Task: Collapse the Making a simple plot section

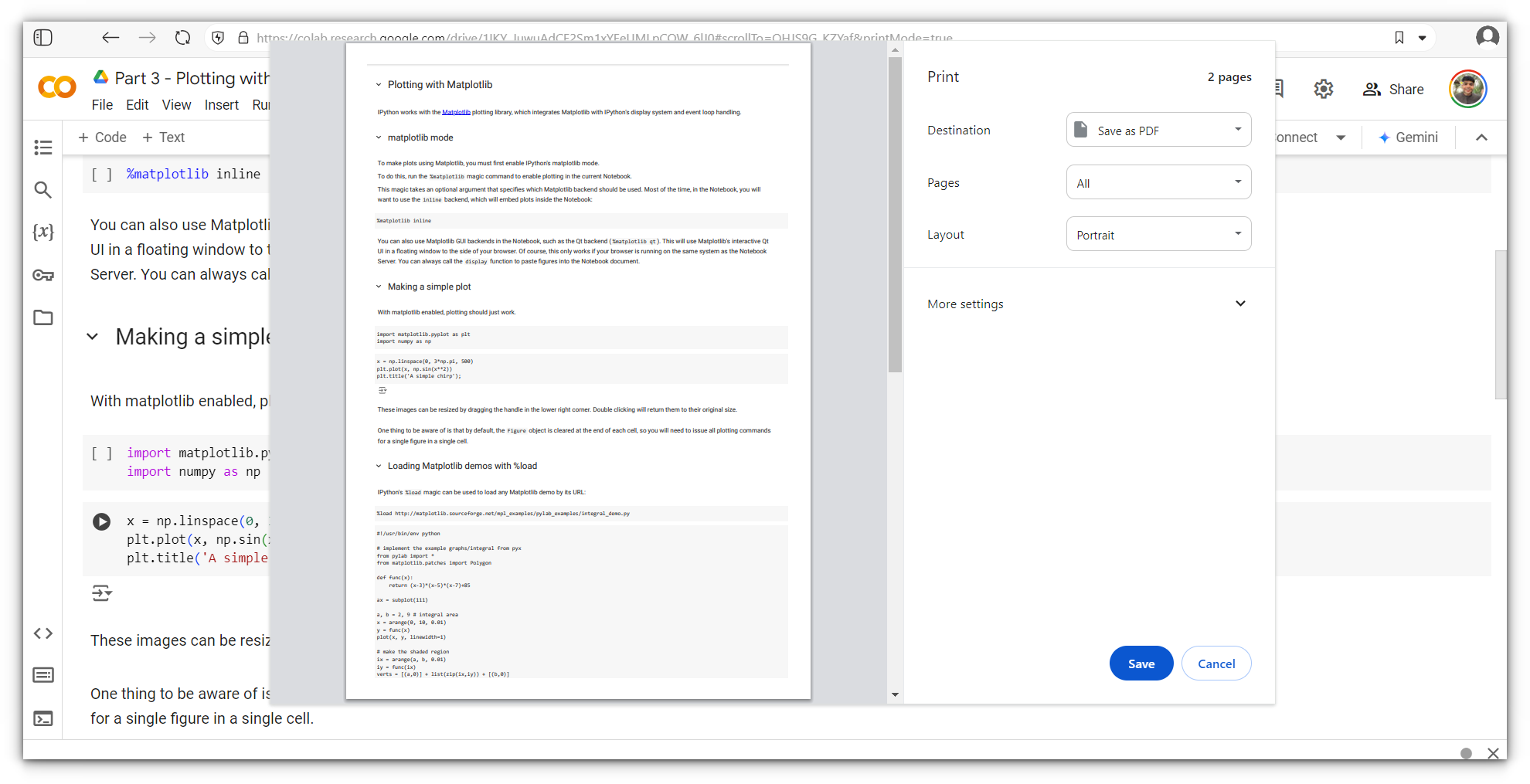Action: pyautogui.click(x=93, y=337)
